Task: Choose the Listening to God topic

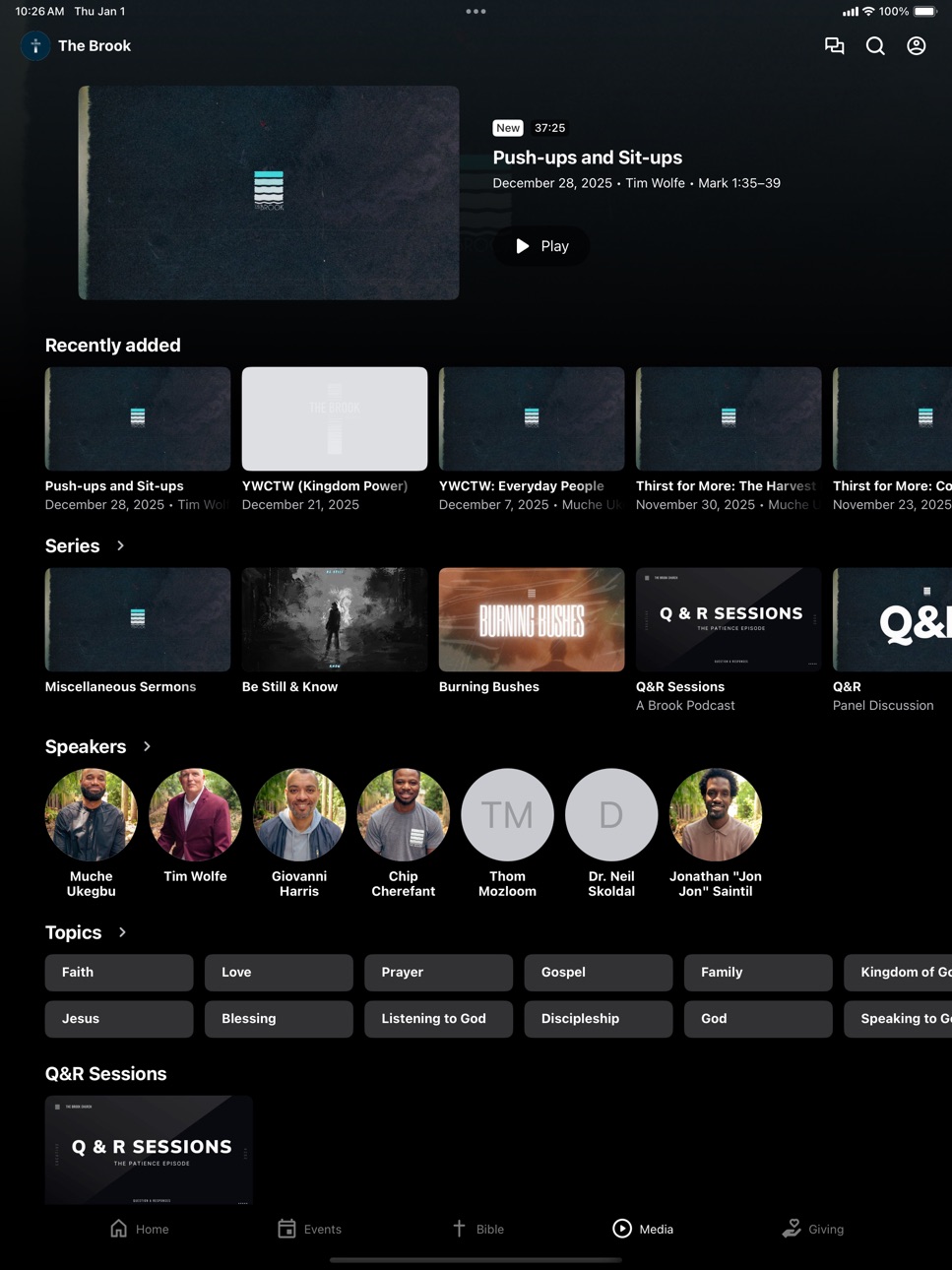Action: 439,1019
